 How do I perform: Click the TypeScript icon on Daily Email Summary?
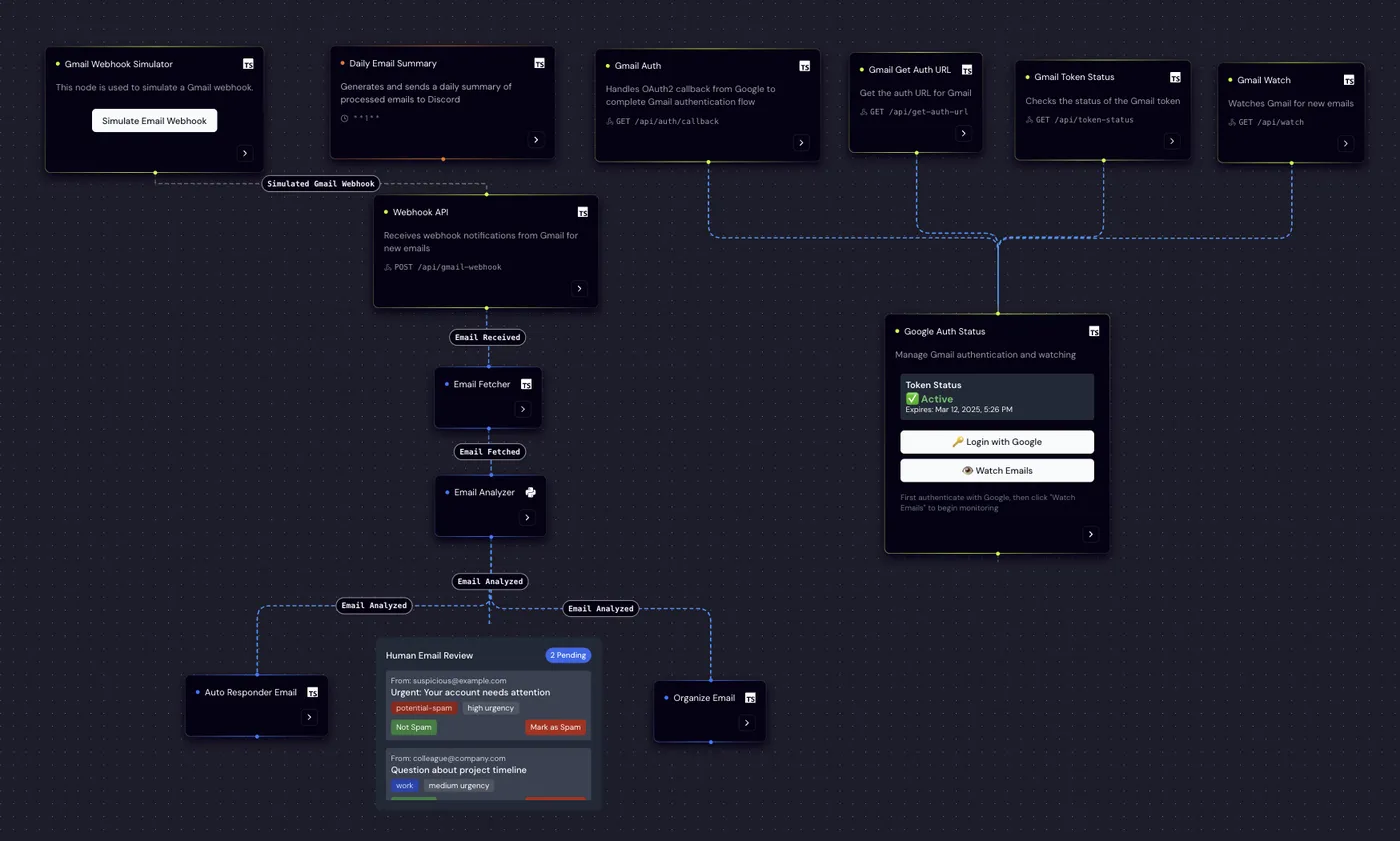[539, 63]
